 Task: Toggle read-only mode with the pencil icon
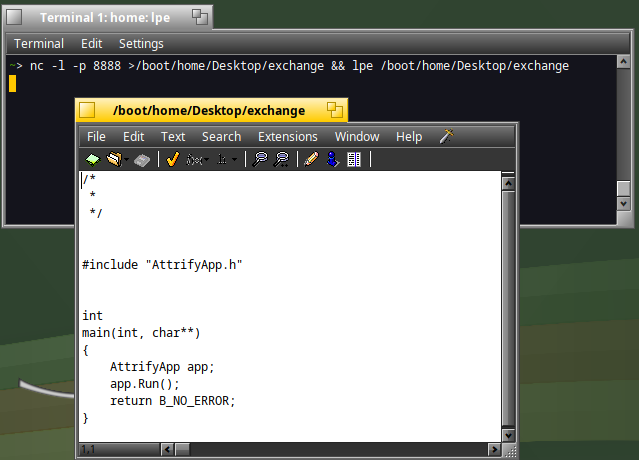[x=311, y=159]
